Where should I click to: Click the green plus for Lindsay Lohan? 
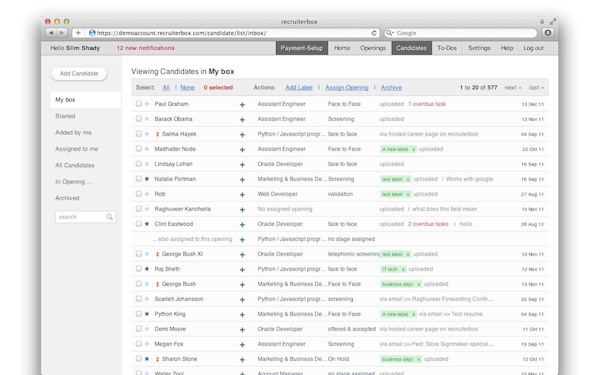point(242,165)
